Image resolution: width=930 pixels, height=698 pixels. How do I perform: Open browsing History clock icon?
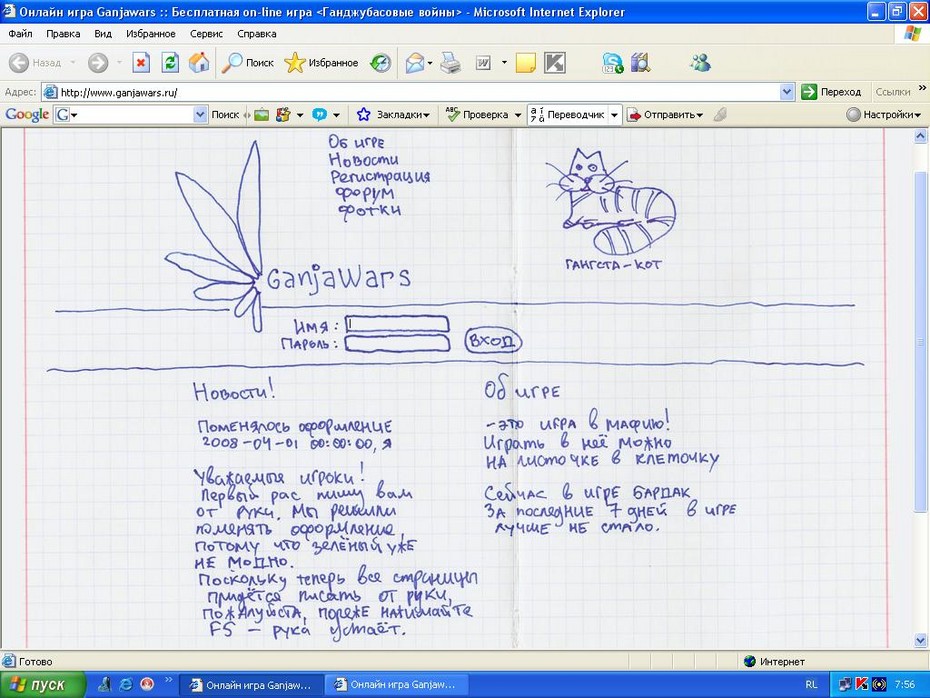[380, 62]
